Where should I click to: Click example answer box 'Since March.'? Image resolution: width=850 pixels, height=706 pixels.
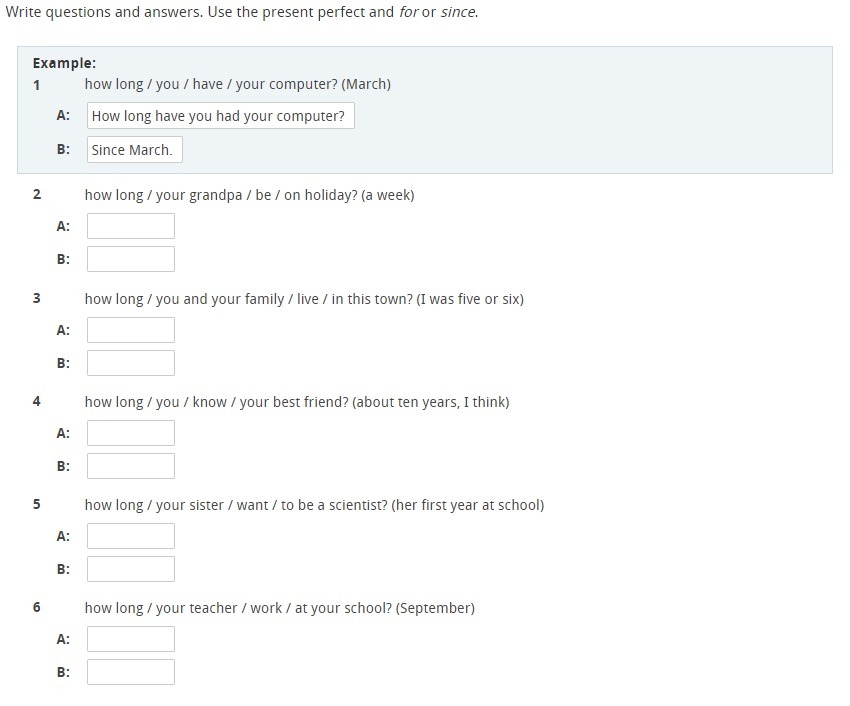[x=134, y=150]
